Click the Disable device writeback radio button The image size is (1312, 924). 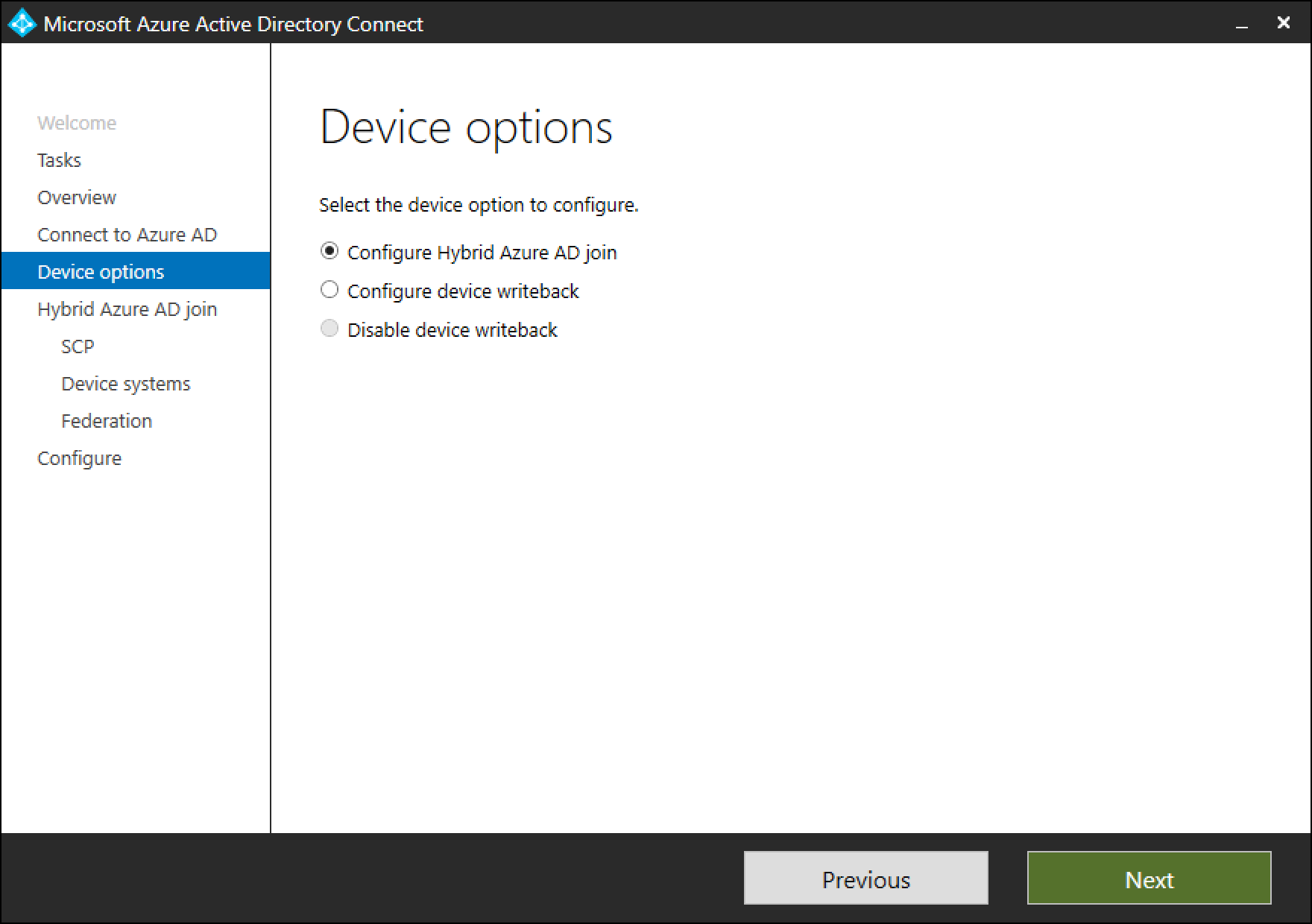[x=329, y=328]
